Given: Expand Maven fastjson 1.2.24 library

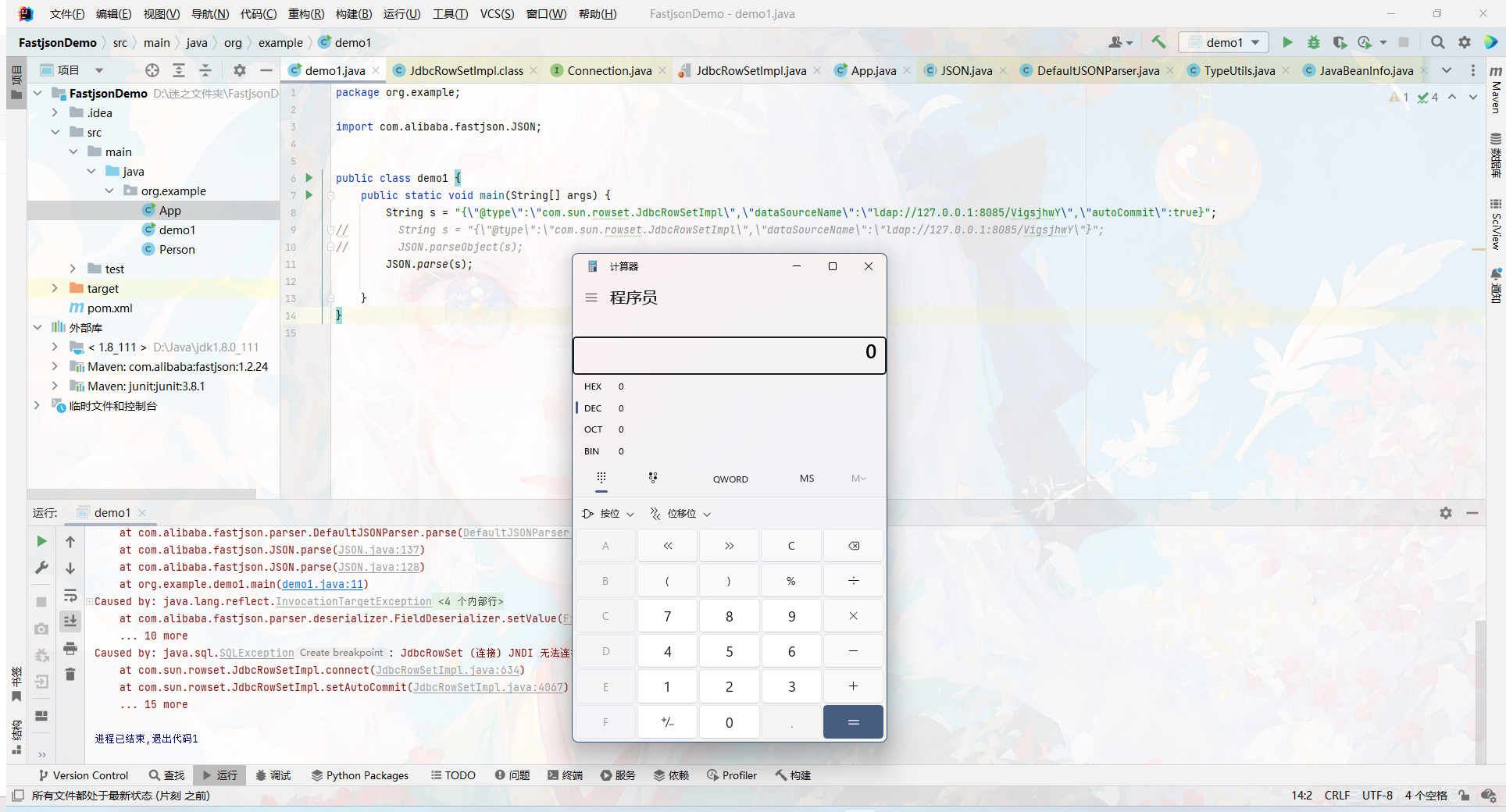Looking at the screenshot, I should [55, 366].
